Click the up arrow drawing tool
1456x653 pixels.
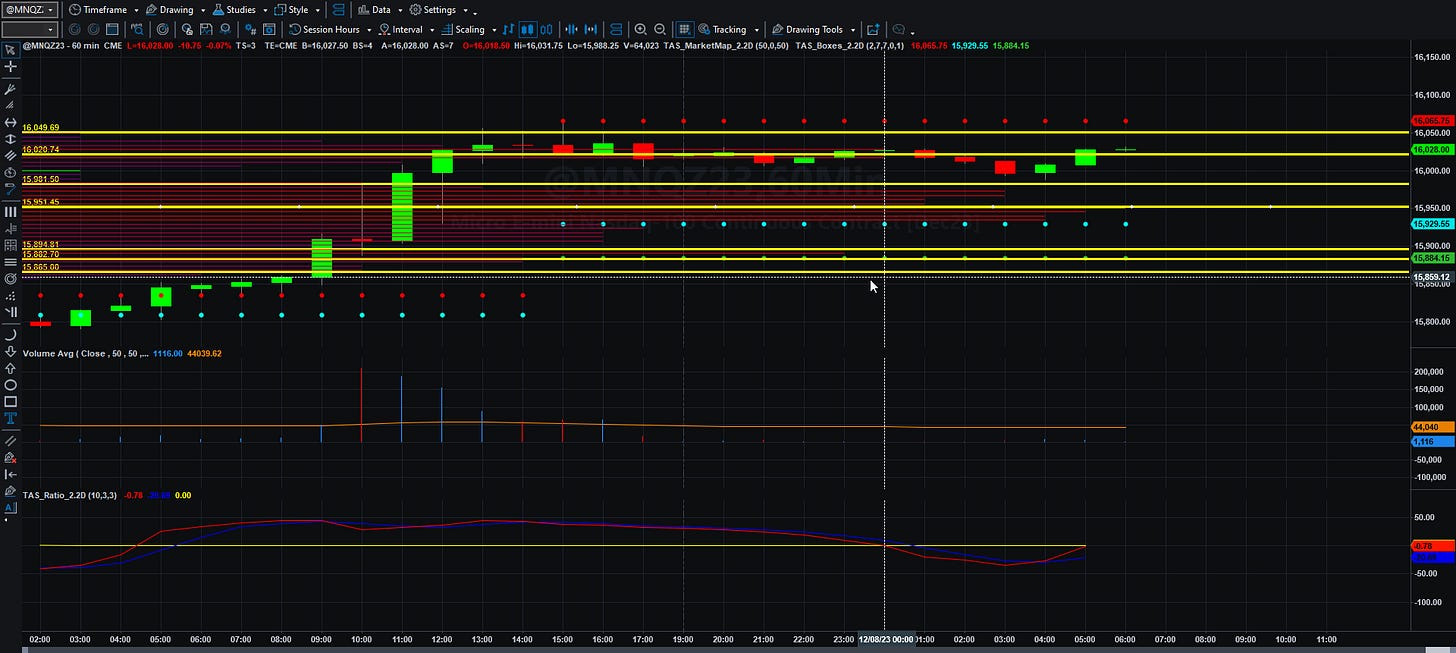11,367
